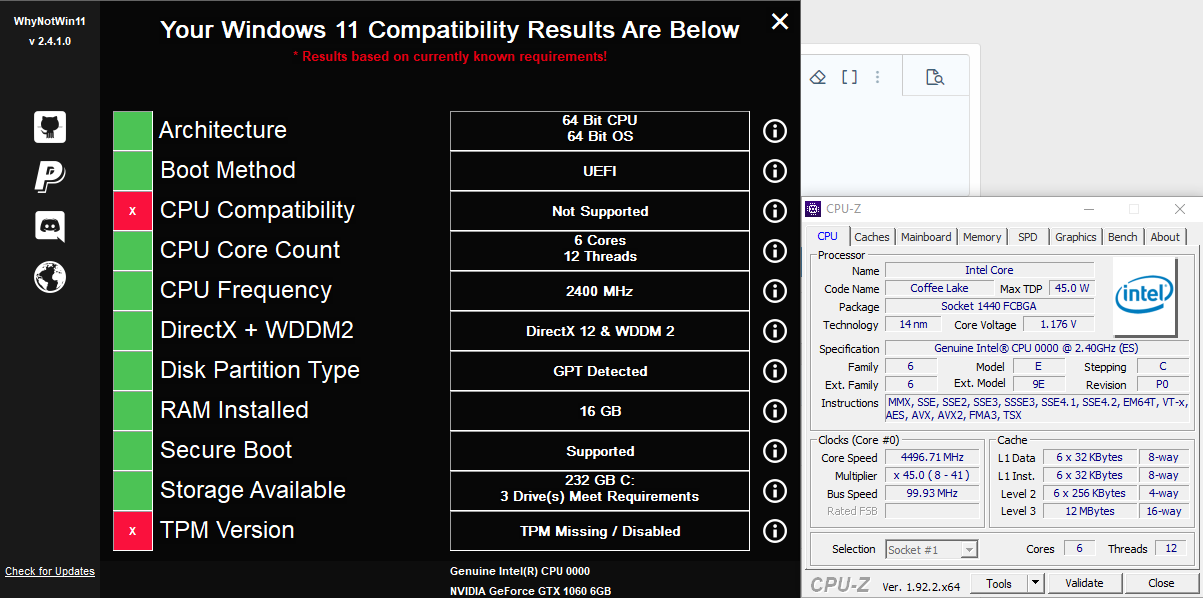The image size is (1203, 598).
Task: Click the '16 GB' result cell
Action: (x=600, y=411)
